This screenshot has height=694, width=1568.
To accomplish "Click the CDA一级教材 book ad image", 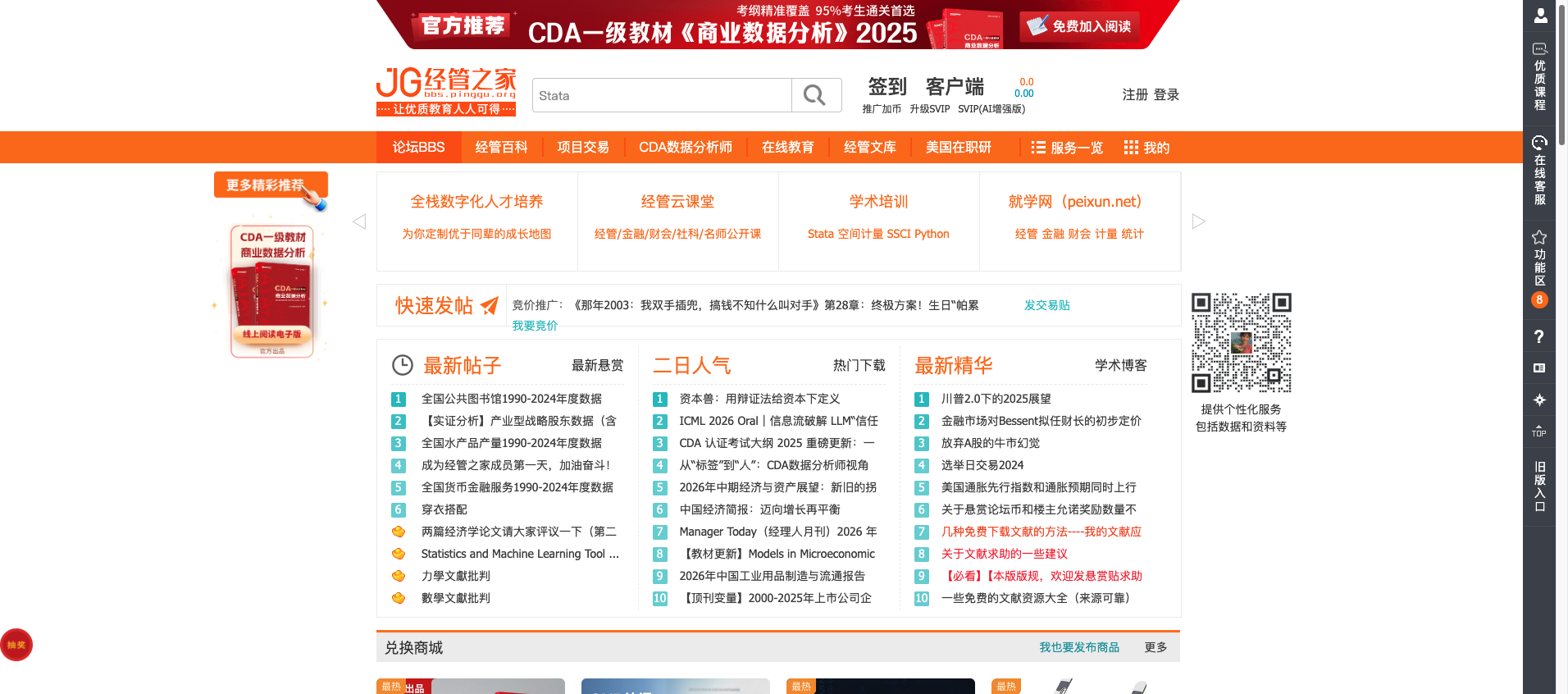I will click(x=271, y=291).
